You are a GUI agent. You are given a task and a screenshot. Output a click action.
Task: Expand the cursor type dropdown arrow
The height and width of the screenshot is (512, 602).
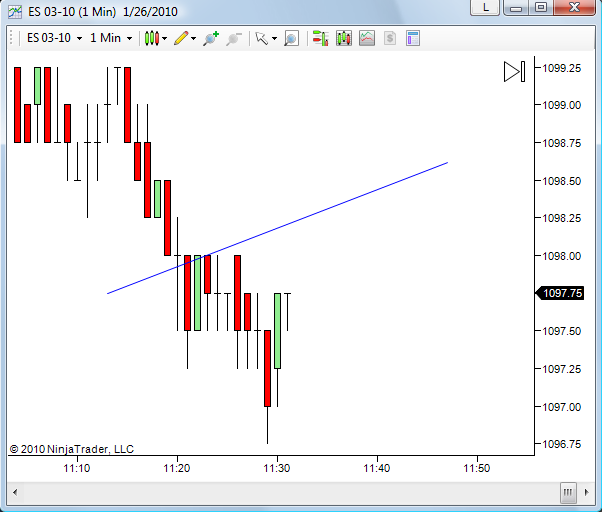(275, 38)
